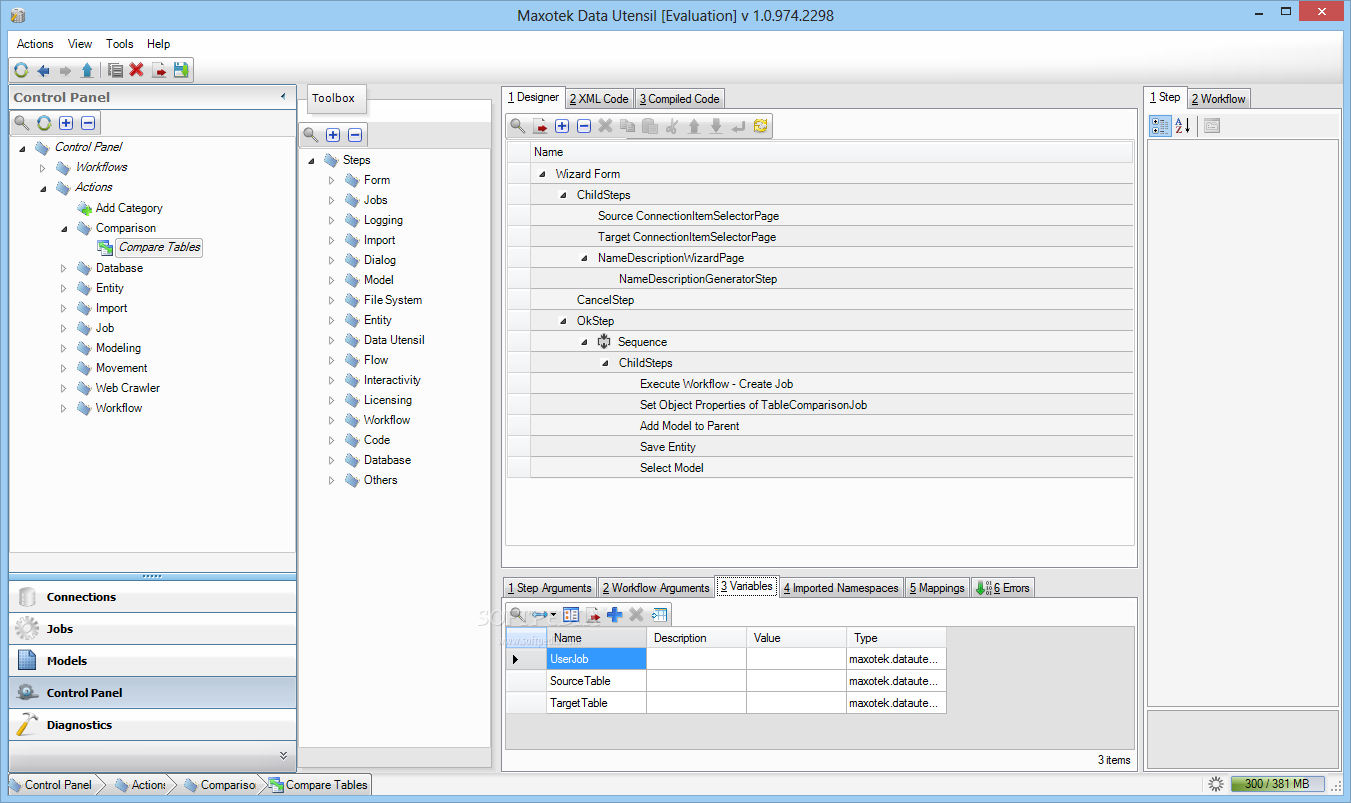Click the Designer toolbar export document icon
Viewport: 1351px width, 803px height.
click(540, 126)
